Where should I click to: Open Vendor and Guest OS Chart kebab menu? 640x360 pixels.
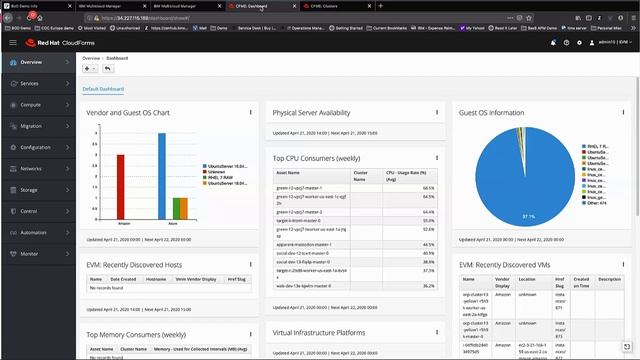(x=251, y=112)
